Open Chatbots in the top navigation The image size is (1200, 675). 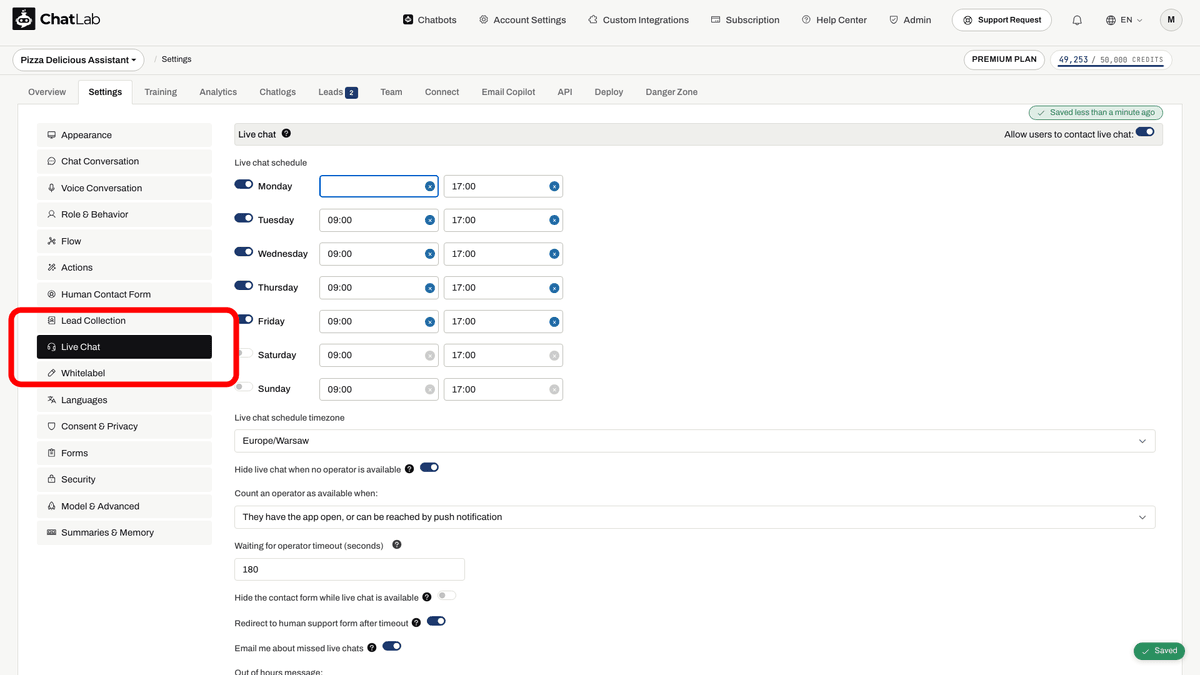[430, 20]
